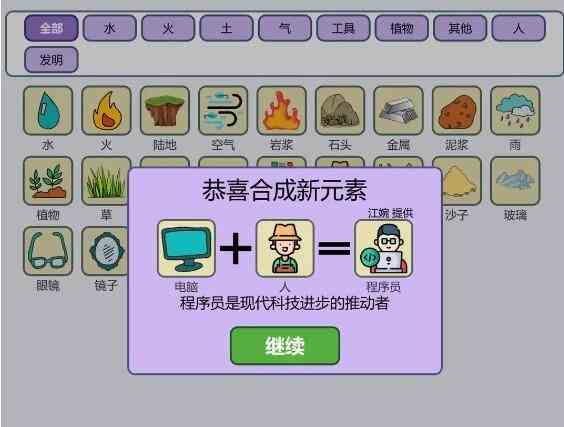Click the computer ingredient icon 电脑
This screenshot has height=427, width=564.
point(186,249)
